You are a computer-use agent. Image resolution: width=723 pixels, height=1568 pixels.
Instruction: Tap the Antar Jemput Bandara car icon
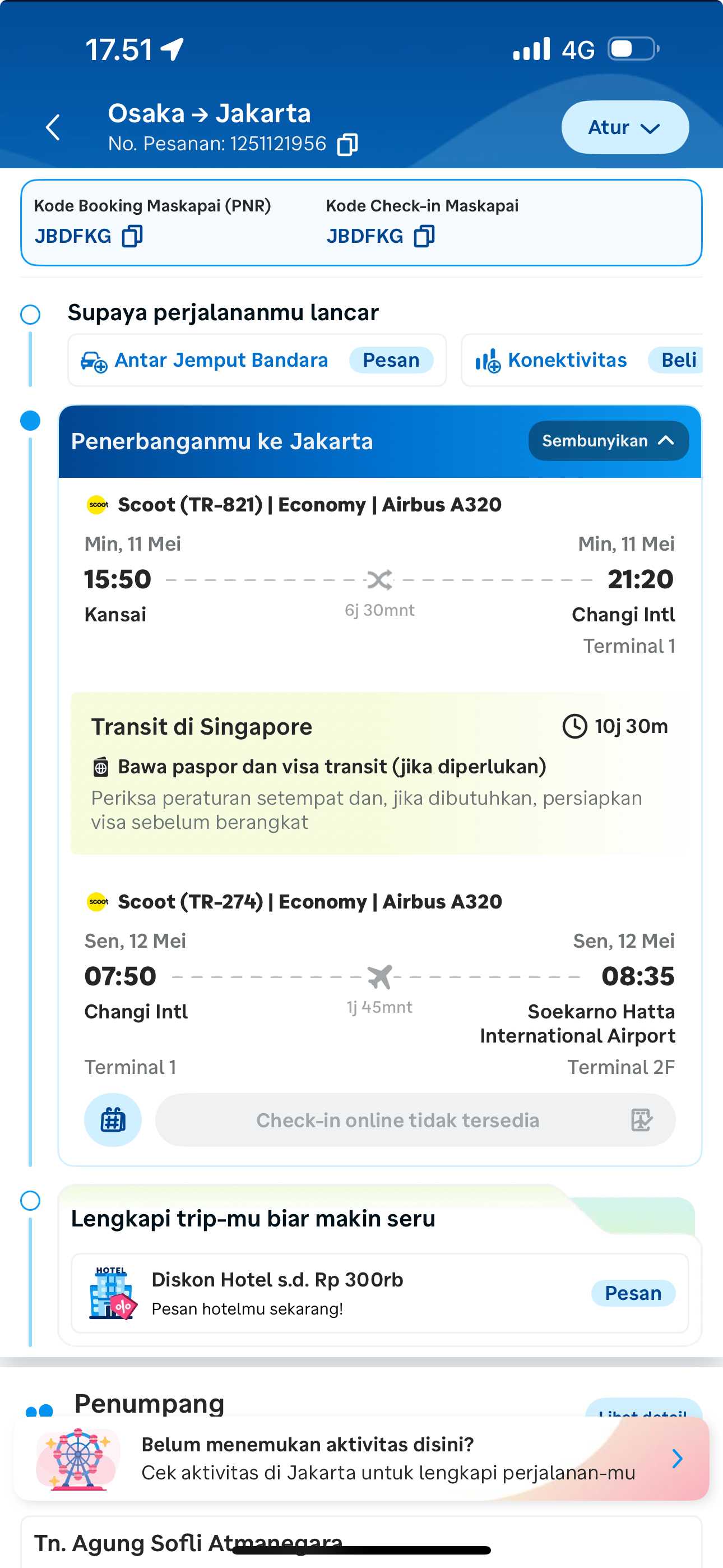[x=94, y=361]
